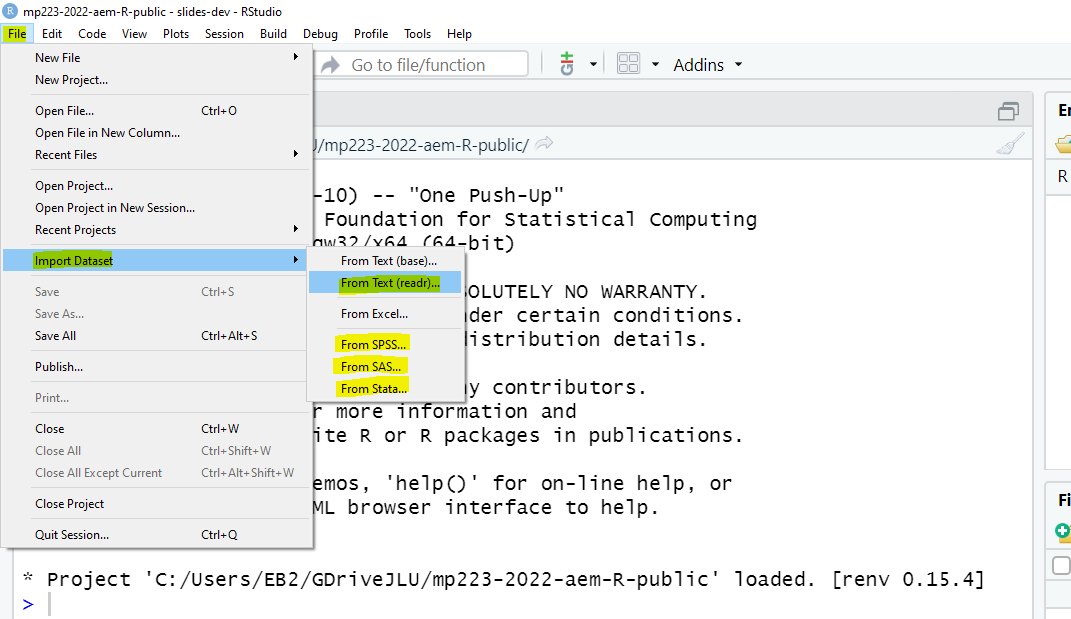Expand the workspace panes dropdown arrow
1071x619 pixels.
655,65
